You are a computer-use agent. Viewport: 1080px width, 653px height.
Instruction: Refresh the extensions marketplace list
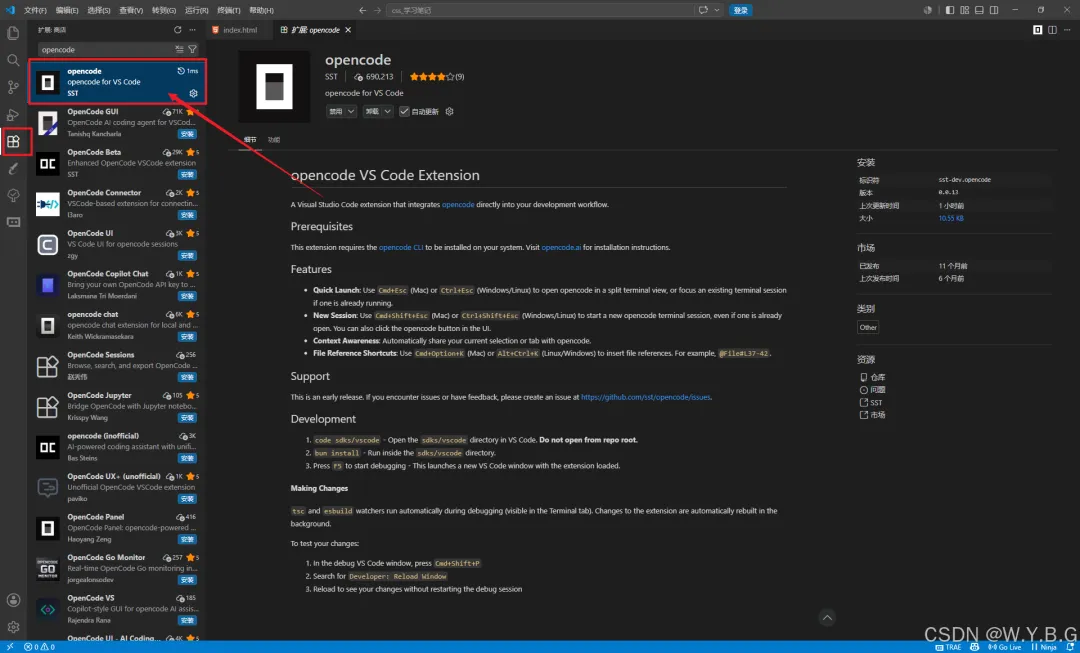pos(178,30)
